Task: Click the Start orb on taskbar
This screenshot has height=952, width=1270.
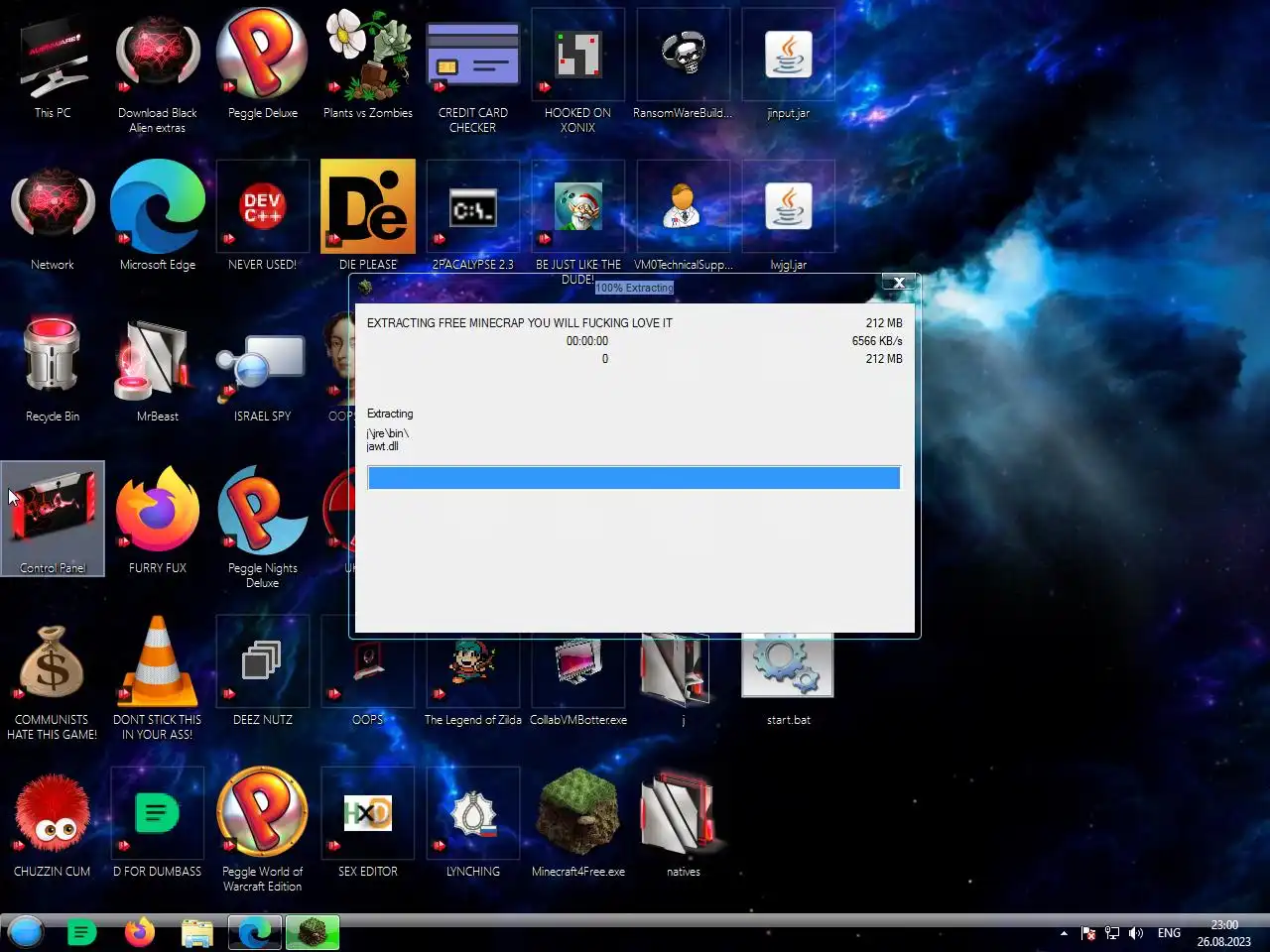Action: (26, 932)
